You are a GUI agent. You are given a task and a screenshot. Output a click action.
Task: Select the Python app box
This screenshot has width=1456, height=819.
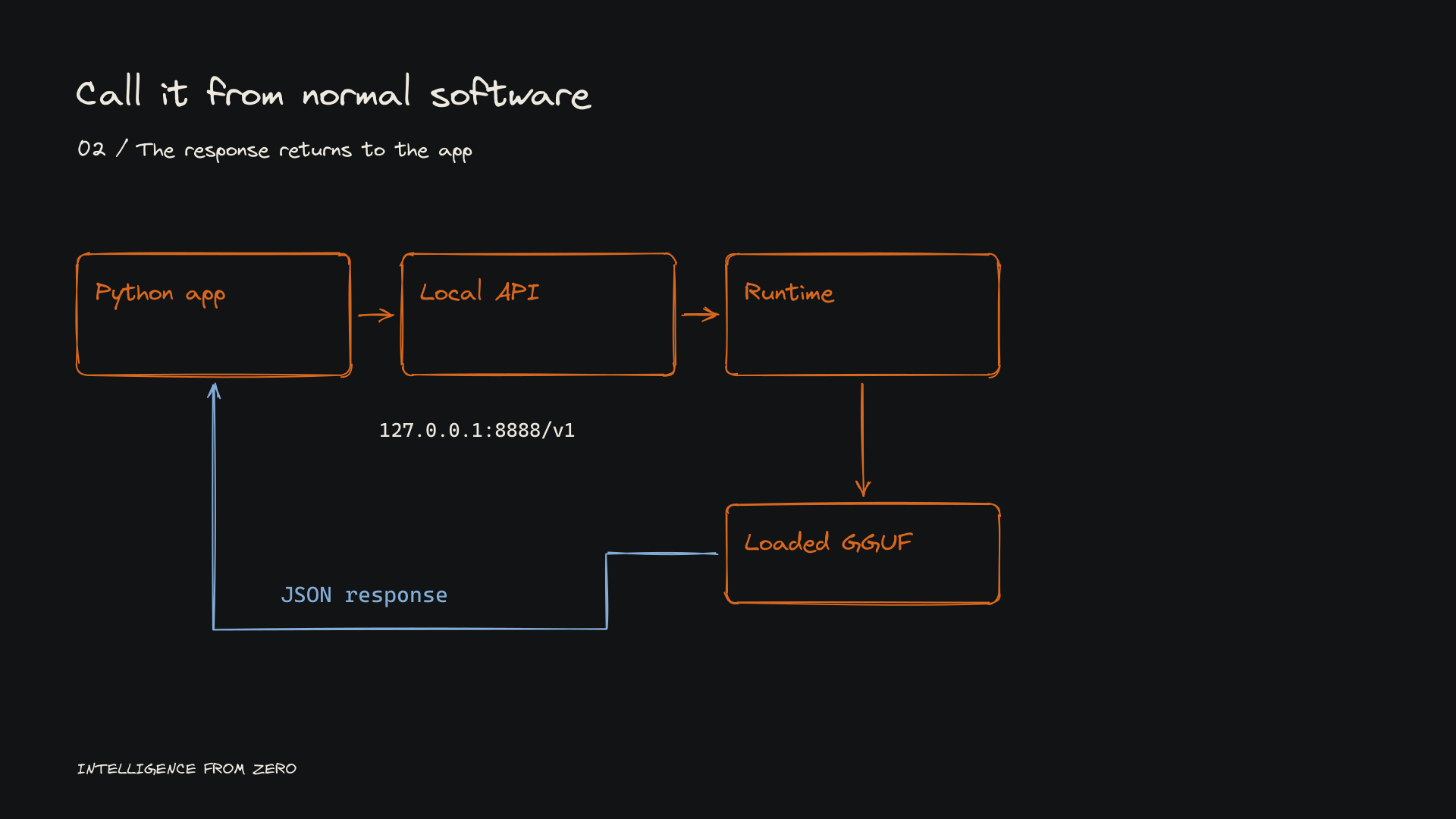(x=214, y=315)
